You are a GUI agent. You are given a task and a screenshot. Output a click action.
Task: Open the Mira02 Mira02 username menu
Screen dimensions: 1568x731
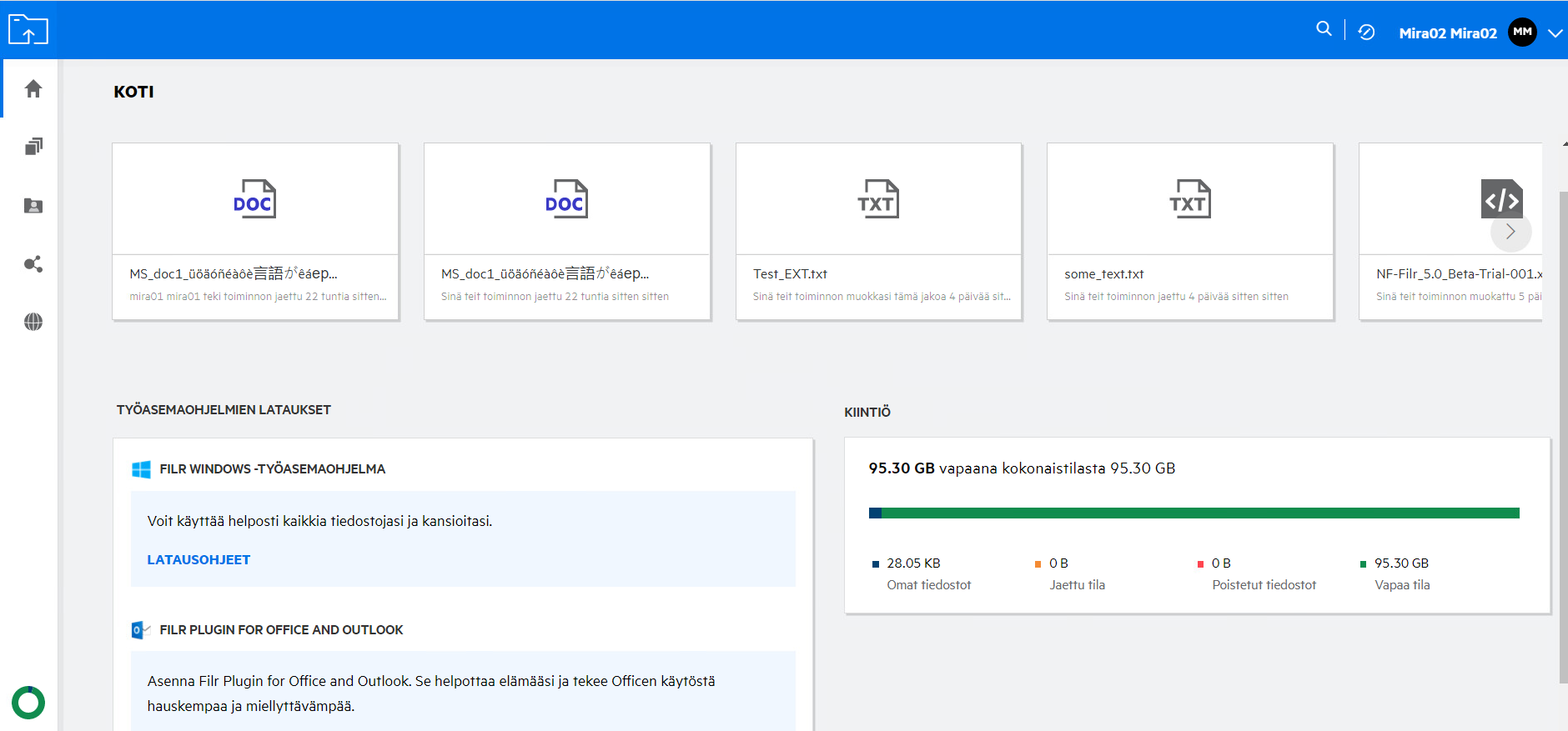click(1447, 33)
